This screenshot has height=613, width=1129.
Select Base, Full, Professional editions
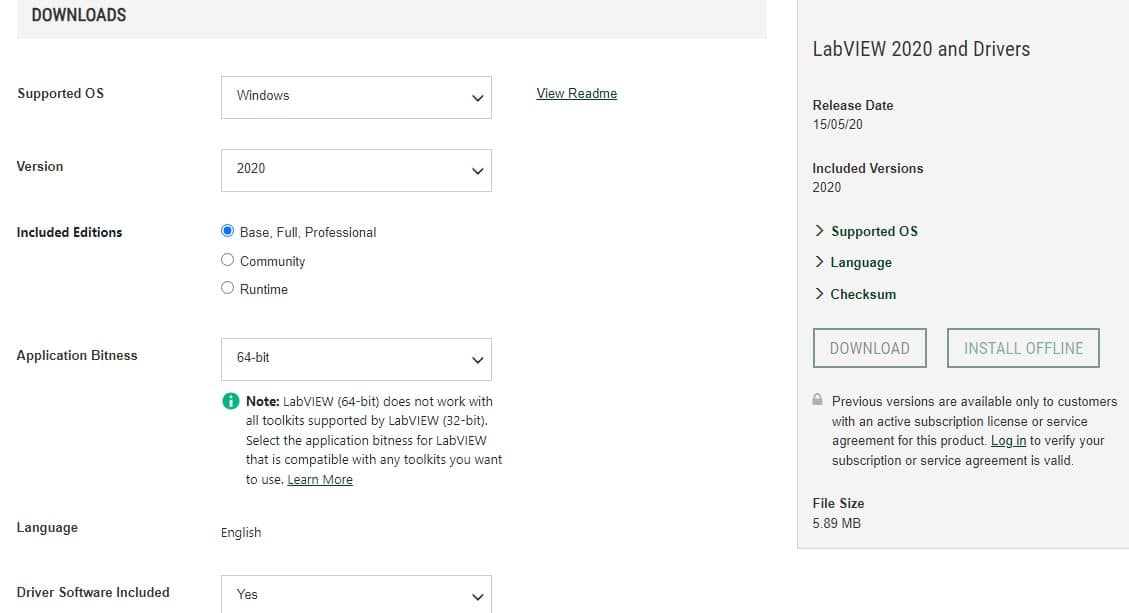(227, 230)
